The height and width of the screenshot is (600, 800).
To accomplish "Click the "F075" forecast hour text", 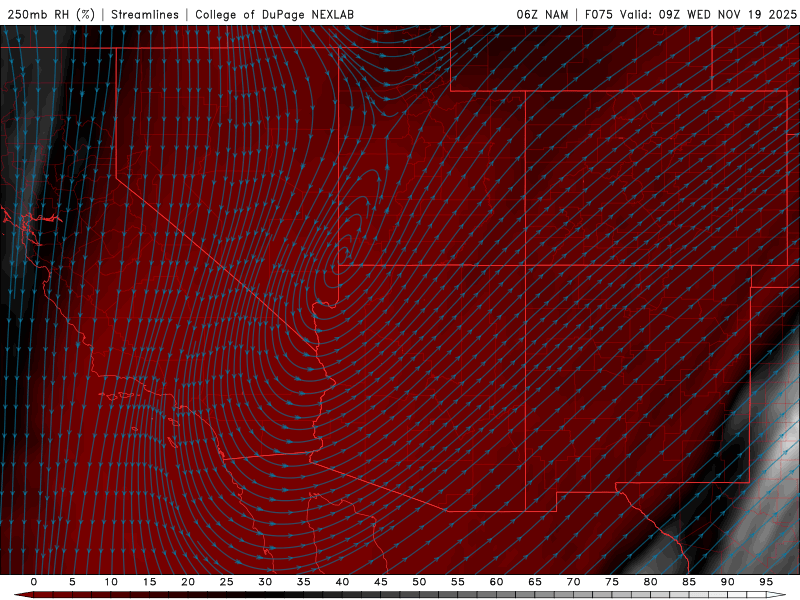I will click(599, 14).
